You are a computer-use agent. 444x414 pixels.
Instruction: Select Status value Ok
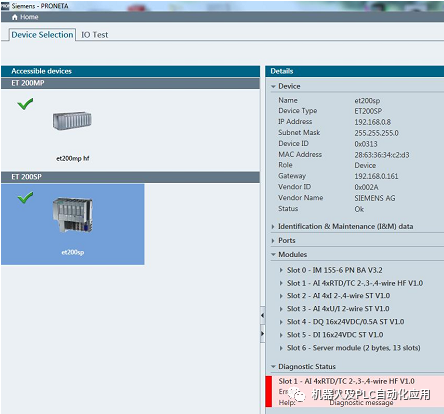(x=359, y=209)
